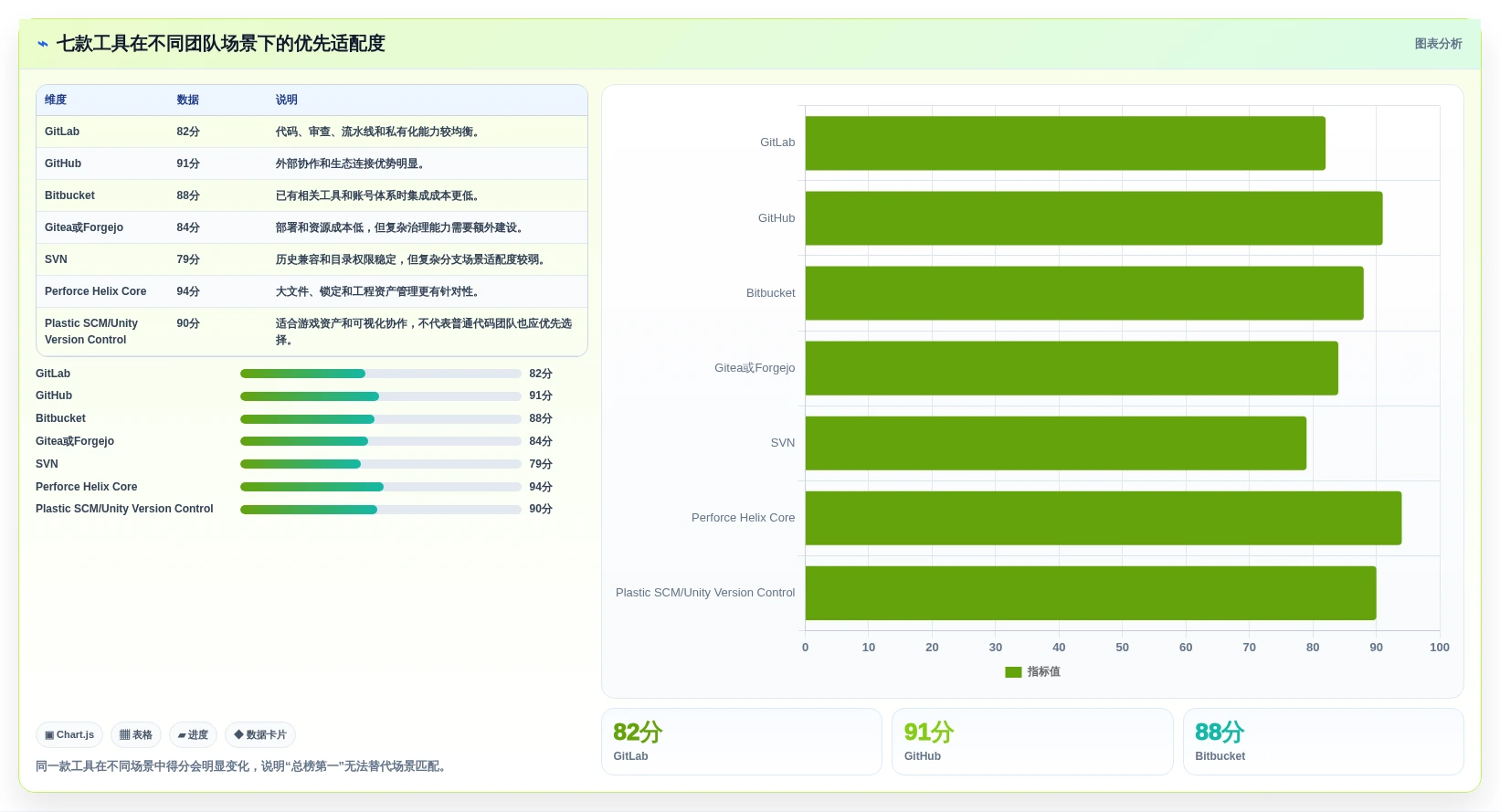Image resolution: width=1500 pixels, height=812 pixels.
Task: Click the blue icon beside the page title
Action: (x=43, y=44)
